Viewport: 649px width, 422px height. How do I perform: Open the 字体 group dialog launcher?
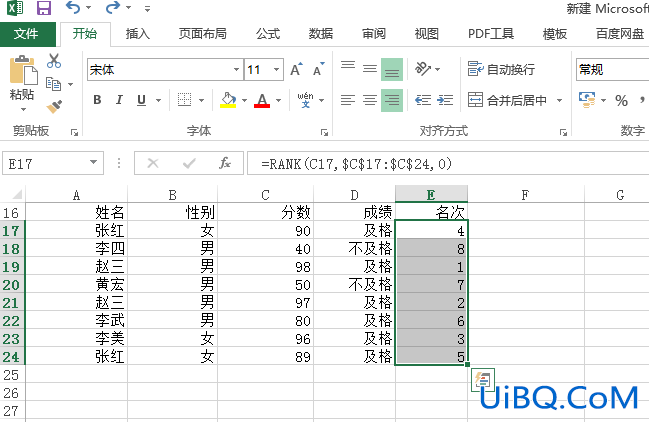324,132
